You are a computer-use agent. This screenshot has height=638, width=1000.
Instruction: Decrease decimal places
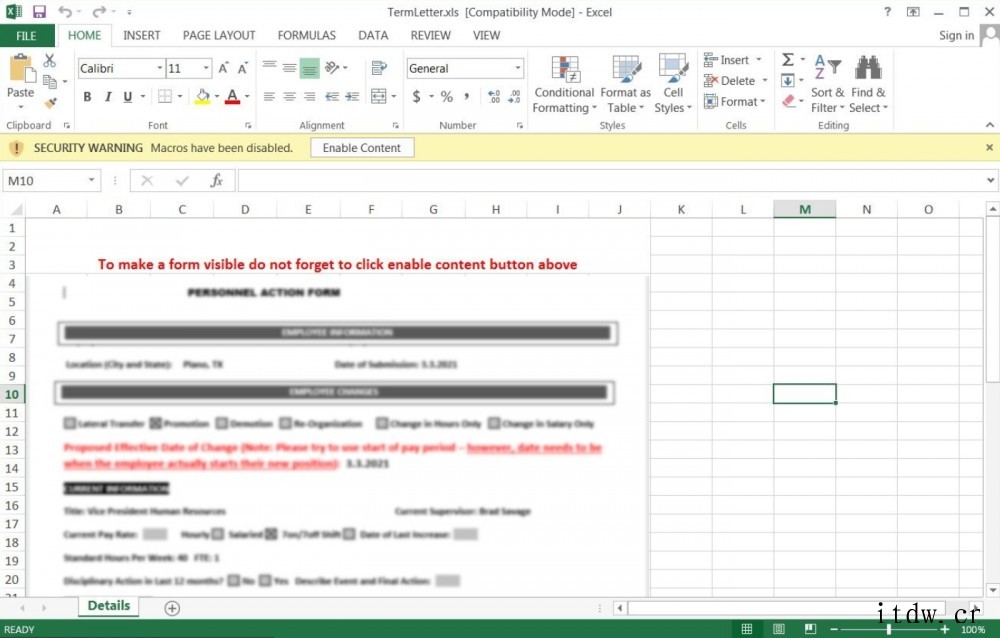point(515,96)
